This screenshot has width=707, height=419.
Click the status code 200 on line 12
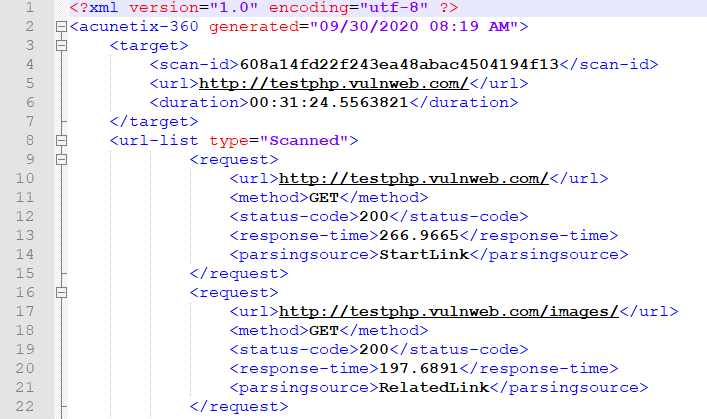pyautogui.click(x=374, y=217)
